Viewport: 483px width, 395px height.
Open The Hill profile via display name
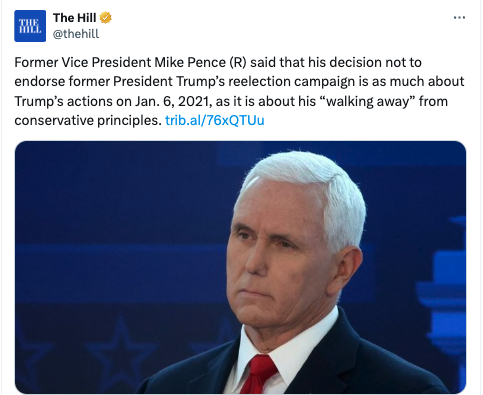coord(74,18)
